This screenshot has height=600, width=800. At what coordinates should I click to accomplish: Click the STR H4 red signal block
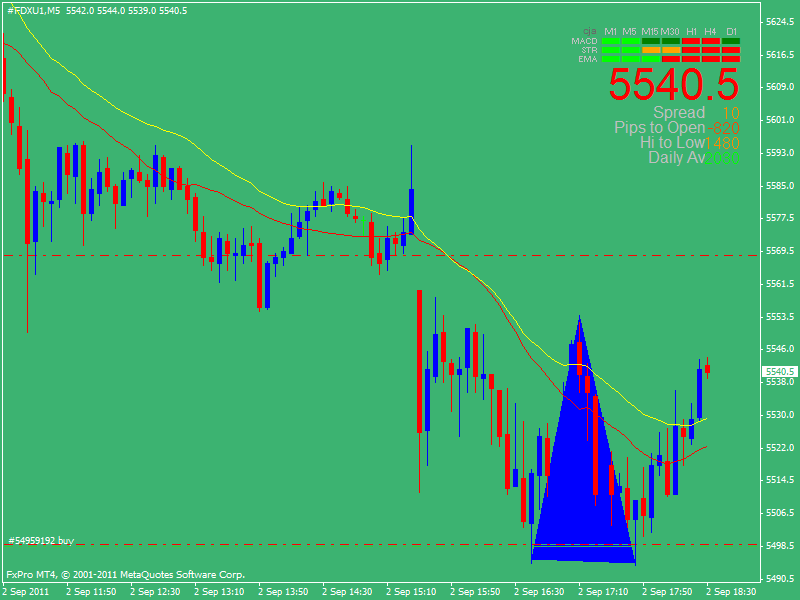711,50
